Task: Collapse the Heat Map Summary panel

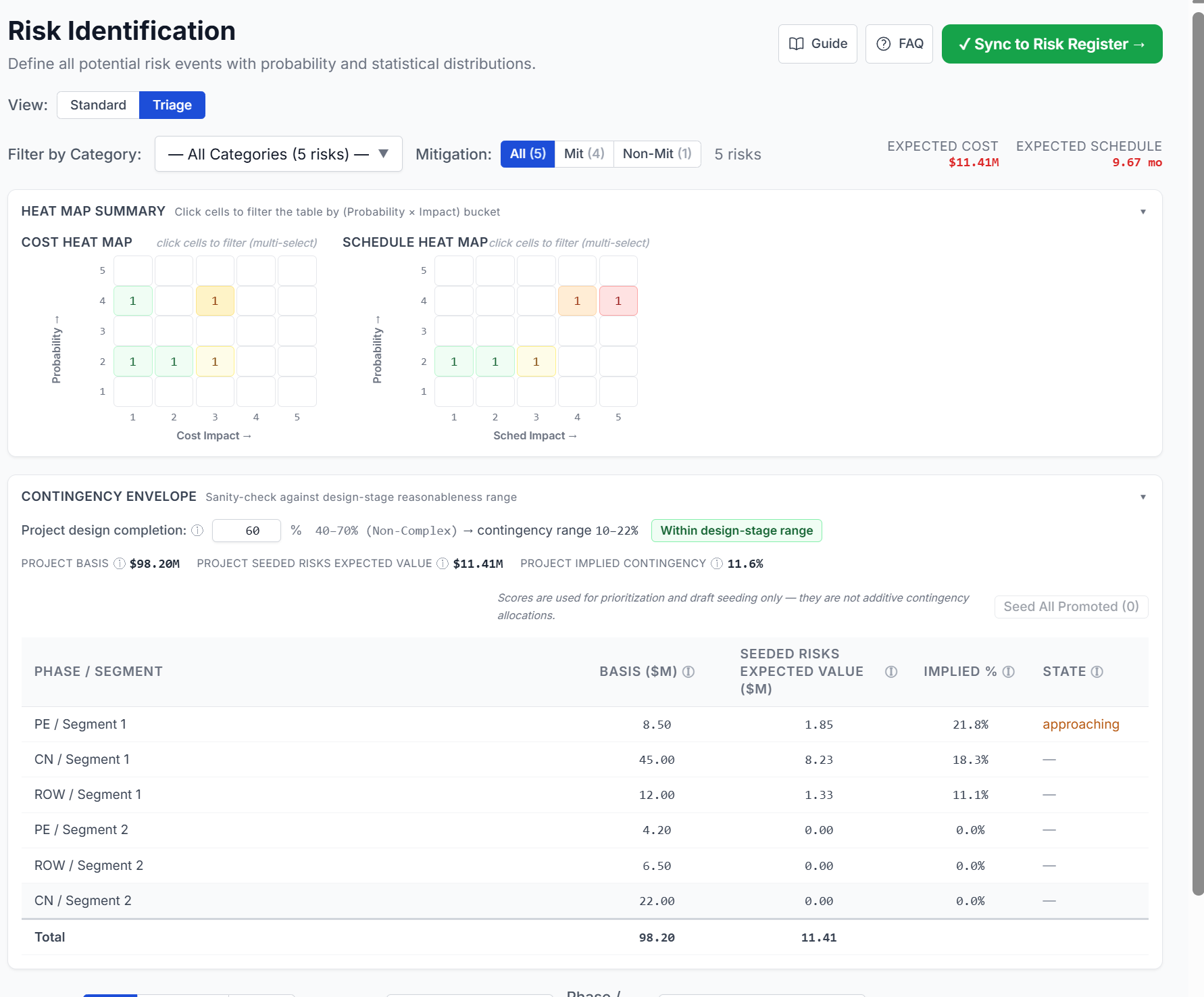Action: [1143, 212]
